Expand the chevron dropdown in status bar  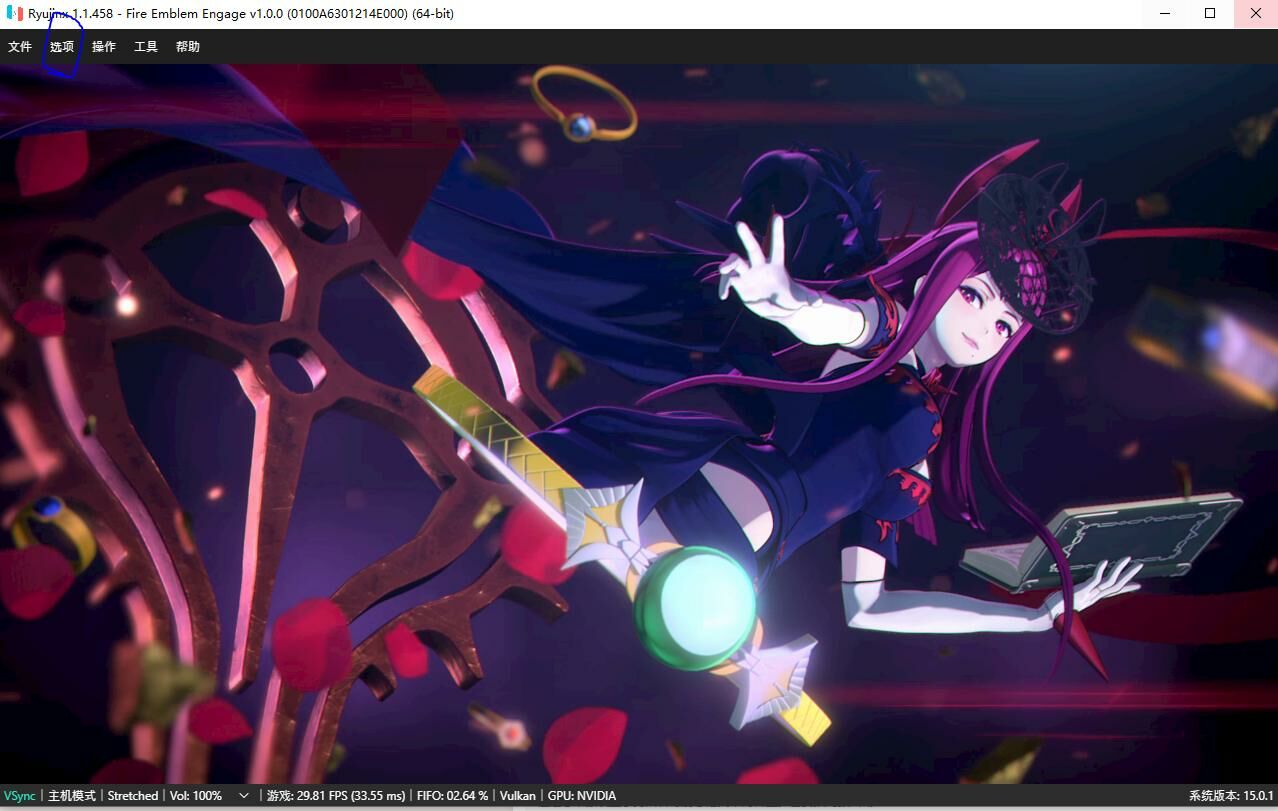pyautogui.click(x=244, y=796)
